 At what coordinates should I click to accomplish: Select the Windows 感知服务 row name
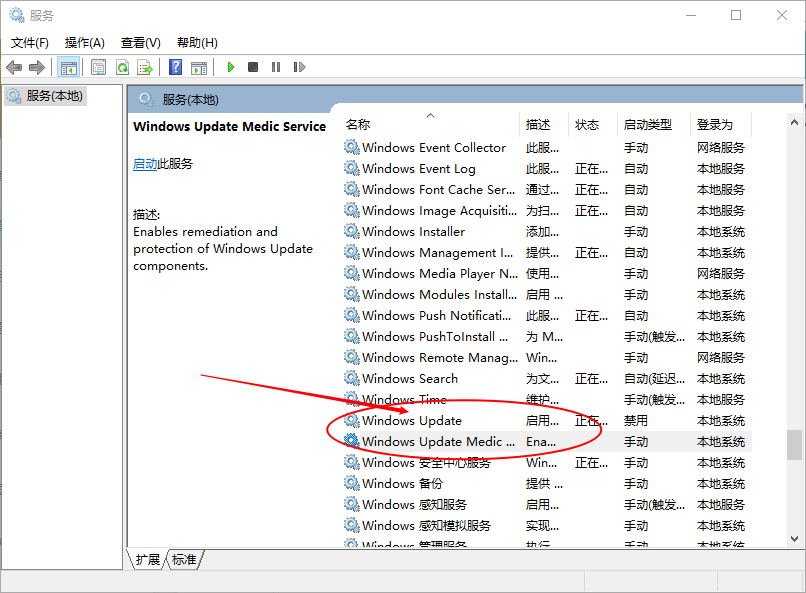coord(414,505)
